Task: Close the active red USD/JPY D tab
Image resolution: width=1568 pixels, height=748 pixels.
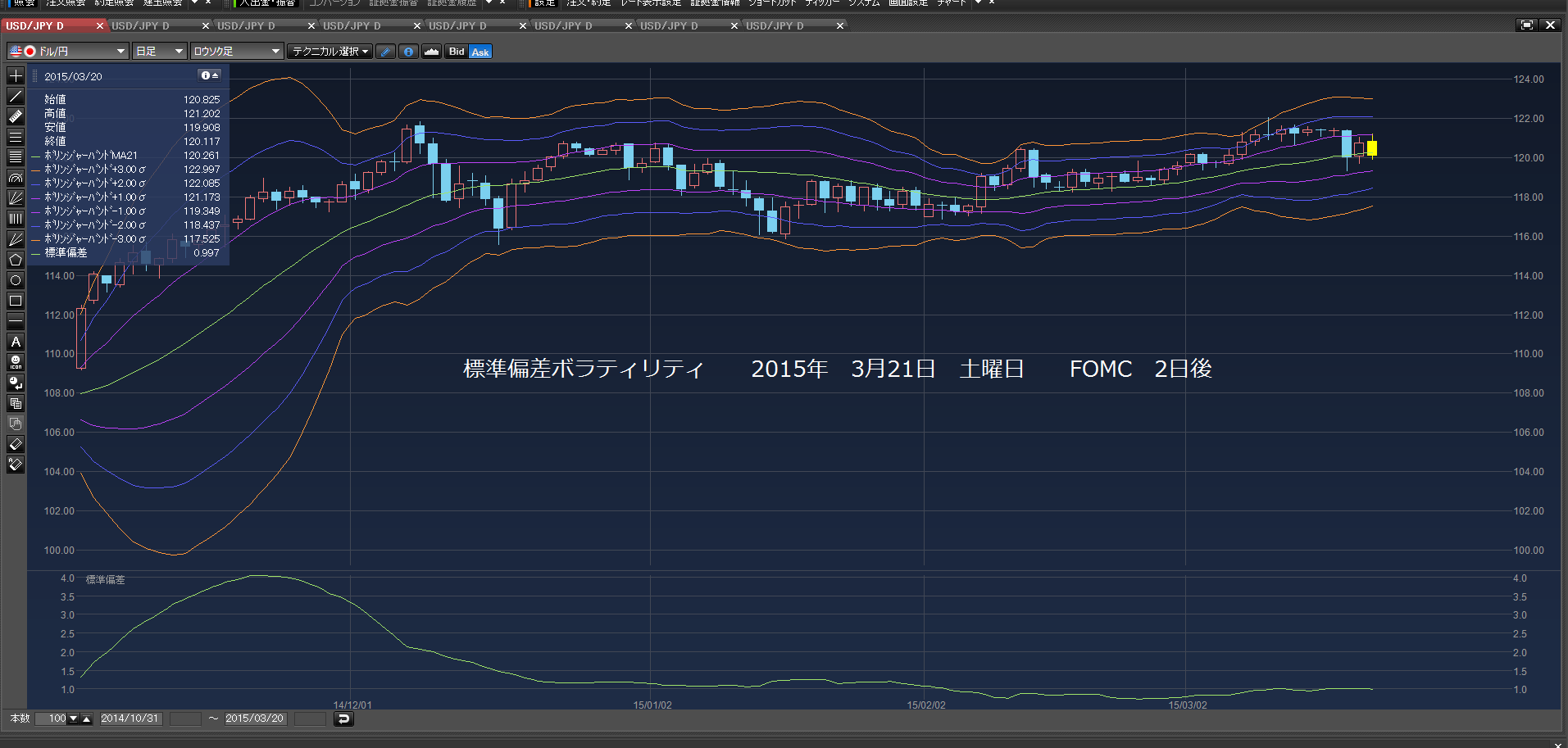Action: (100, 26)
